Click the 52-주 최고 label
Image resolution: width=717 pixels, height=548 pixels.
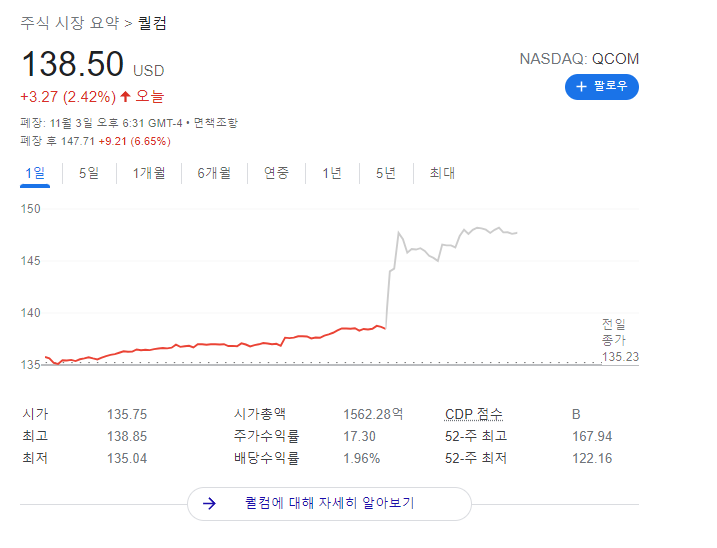tap(476, 436)
